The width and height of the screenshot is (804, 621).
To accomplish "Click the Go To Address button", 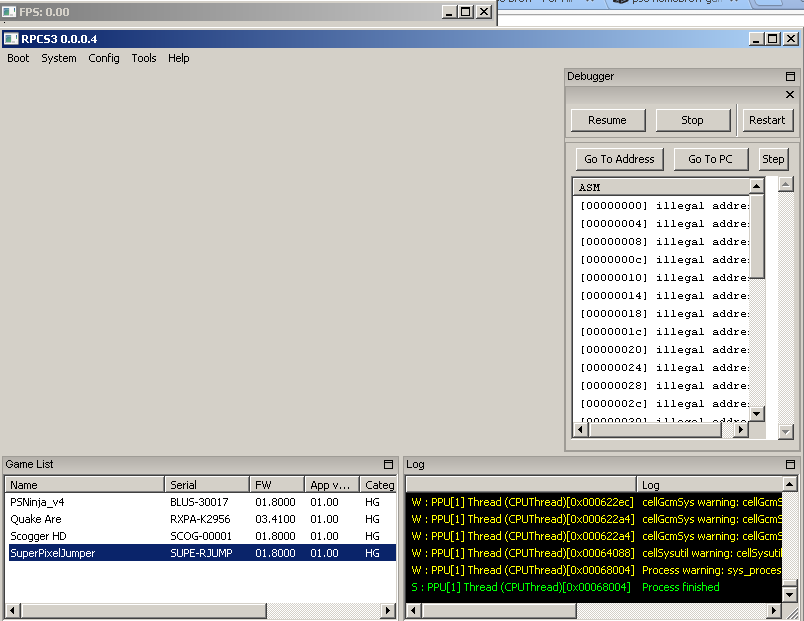I will click(619, 159).
